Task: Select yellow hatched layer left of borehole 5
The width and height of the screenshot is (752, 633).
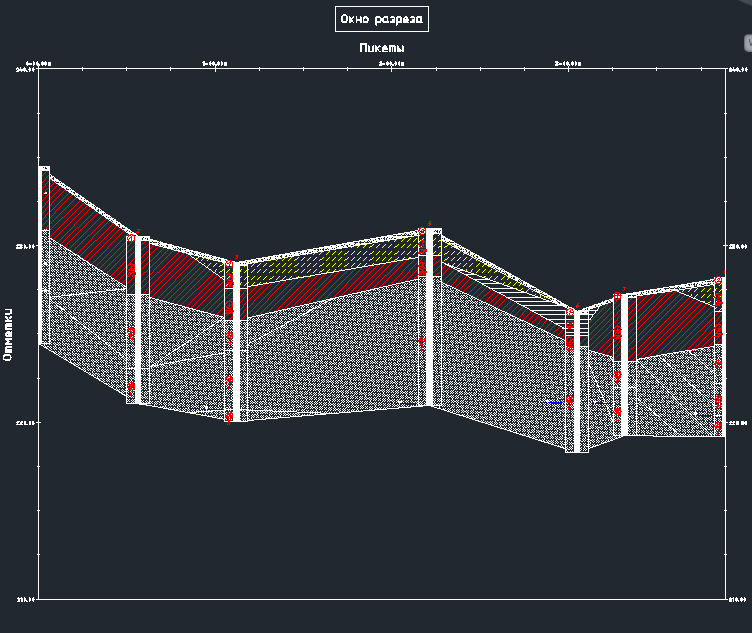Action: (x=380, y=254)
